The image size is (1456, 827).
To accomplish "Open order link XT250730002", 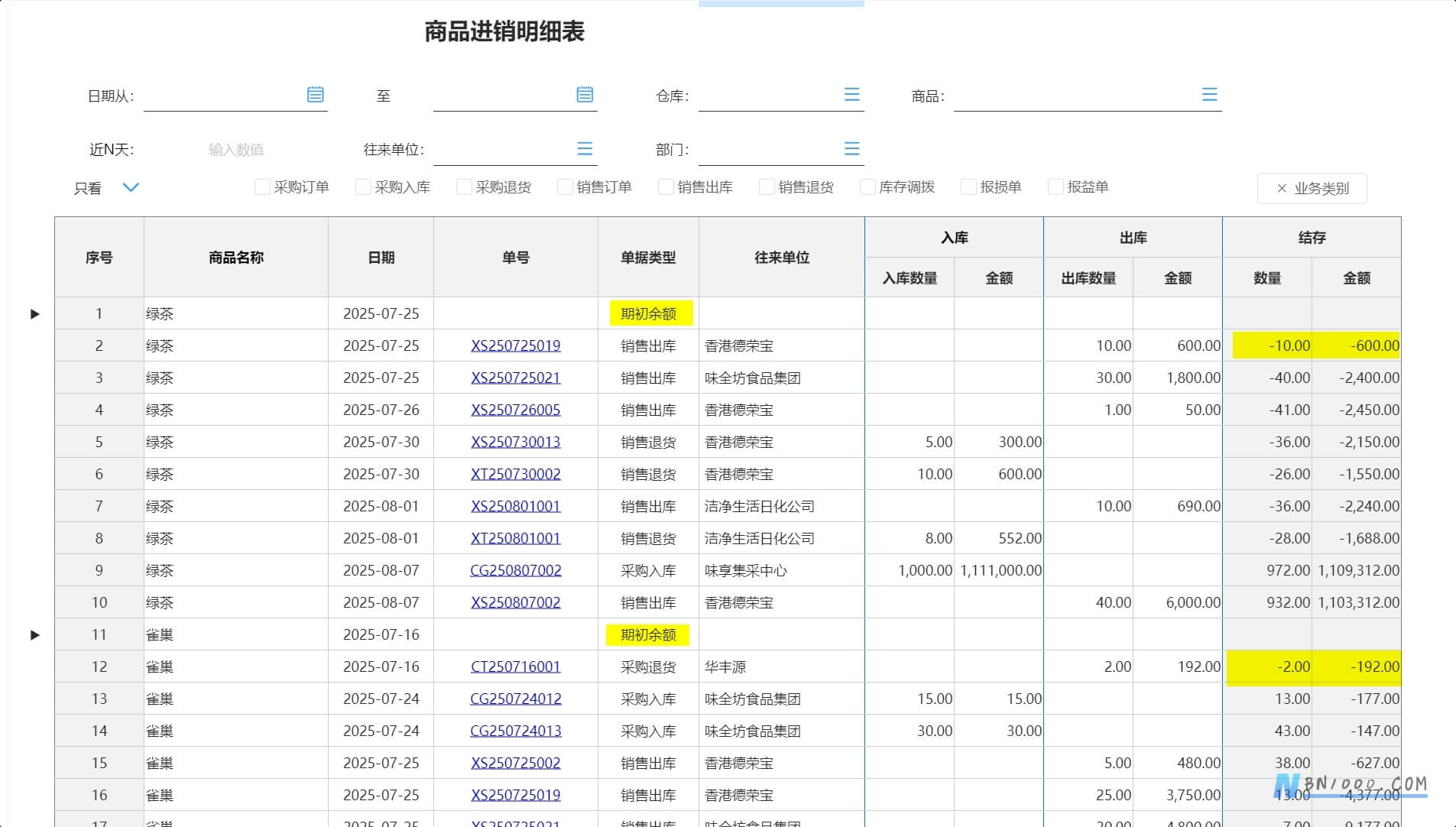I will (516, 474).
